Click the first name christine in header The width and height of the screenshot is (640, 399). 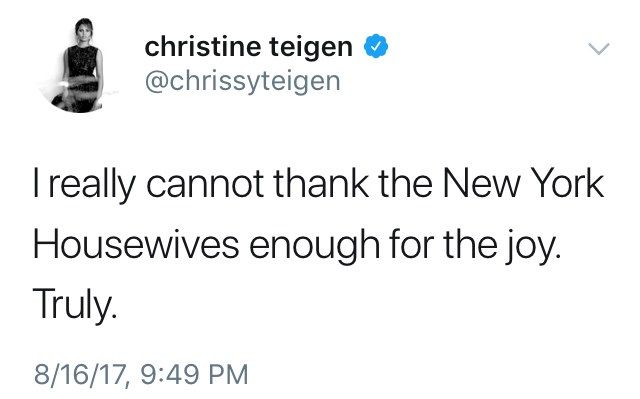(203, 46)
